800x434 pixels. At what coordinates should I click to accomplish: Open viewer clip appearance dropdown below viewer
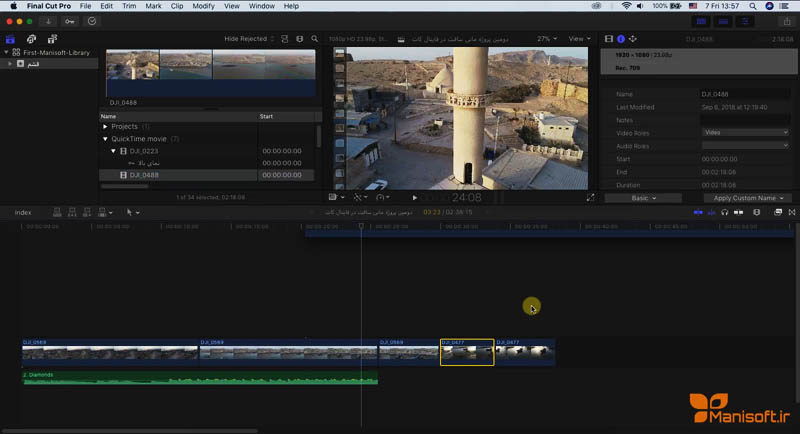(336, 197)
